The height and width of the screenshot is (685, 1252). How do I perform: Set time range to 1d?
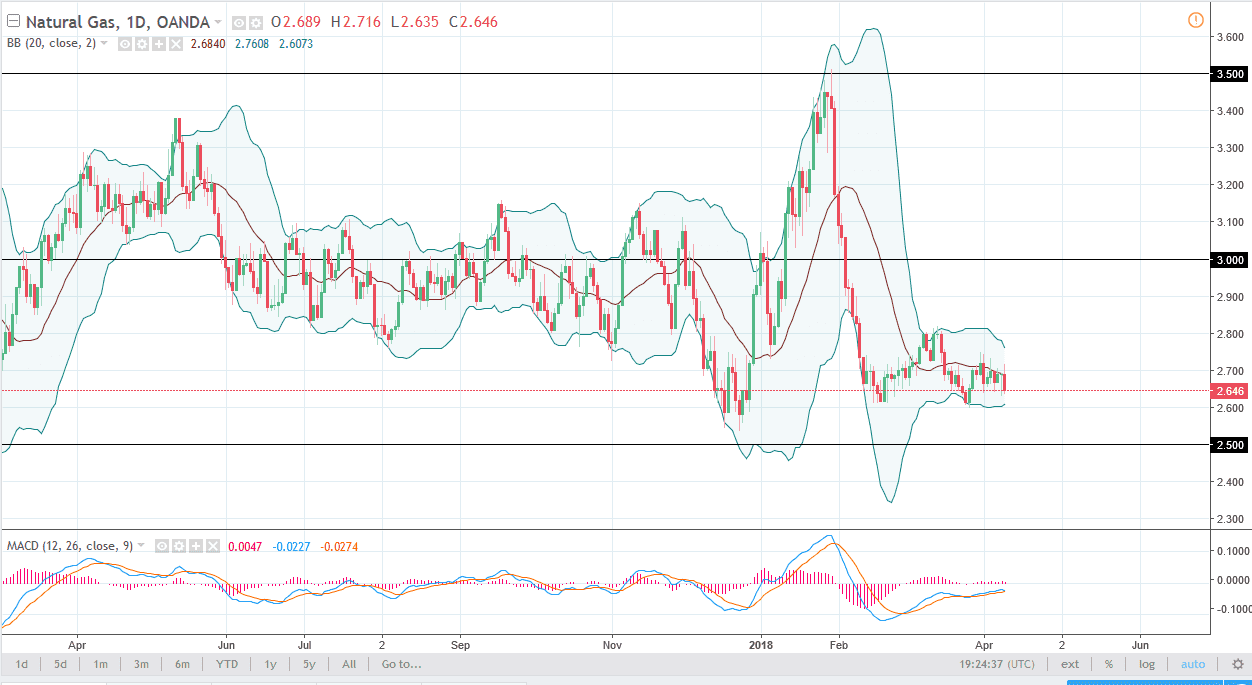click(x=21, y=664)
